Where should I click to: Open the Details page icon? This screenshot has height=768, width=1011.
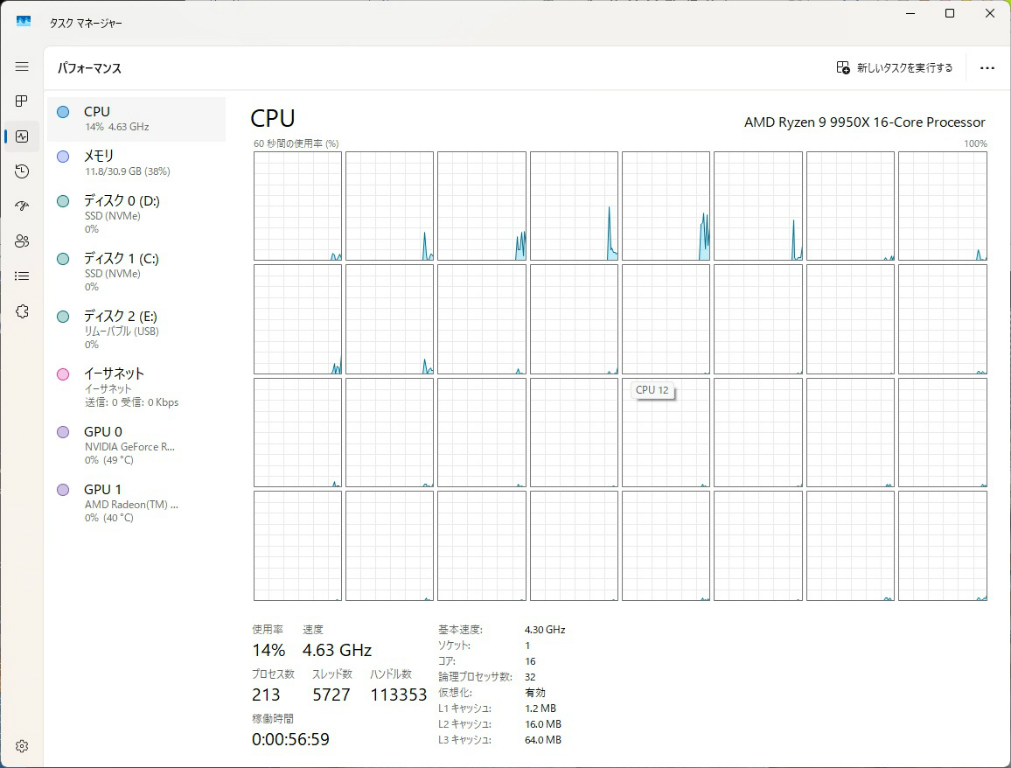coord(21,276)
